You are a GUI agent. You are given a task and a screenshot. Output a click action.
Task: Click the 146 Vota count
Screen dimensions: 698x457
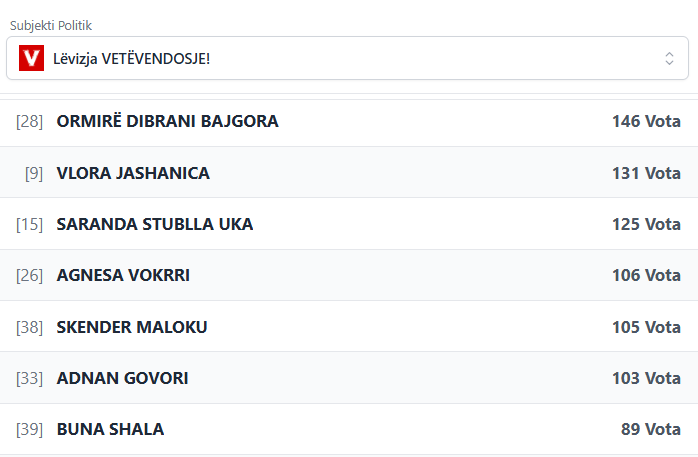646,122
